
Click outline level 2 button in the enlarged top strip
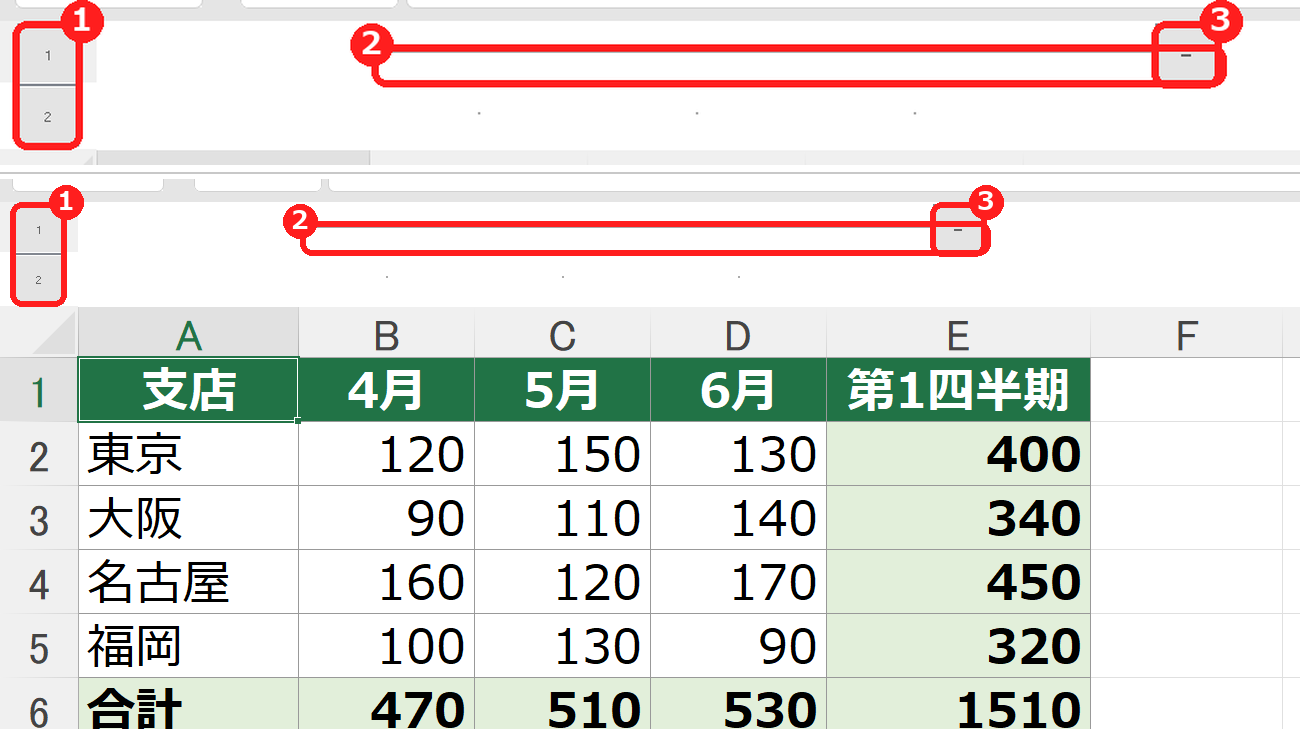(48, 117)
